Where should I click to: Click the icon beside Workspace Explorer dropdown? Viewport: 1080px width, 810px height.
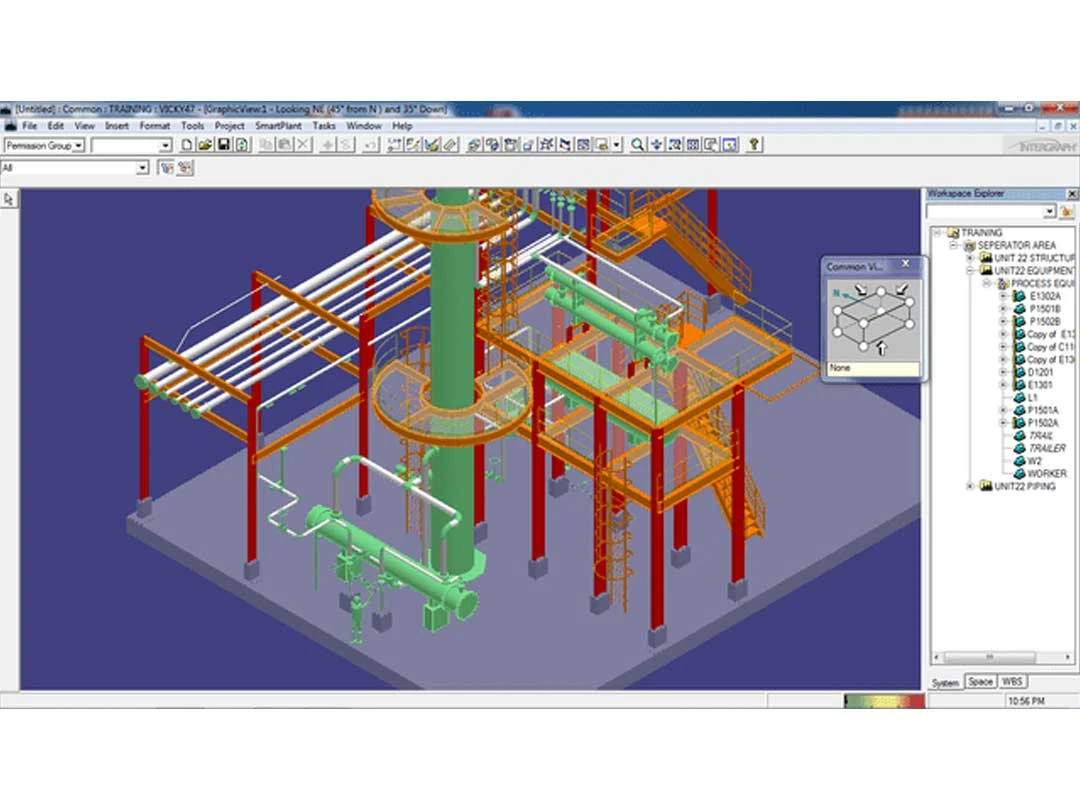(1066, 212)
